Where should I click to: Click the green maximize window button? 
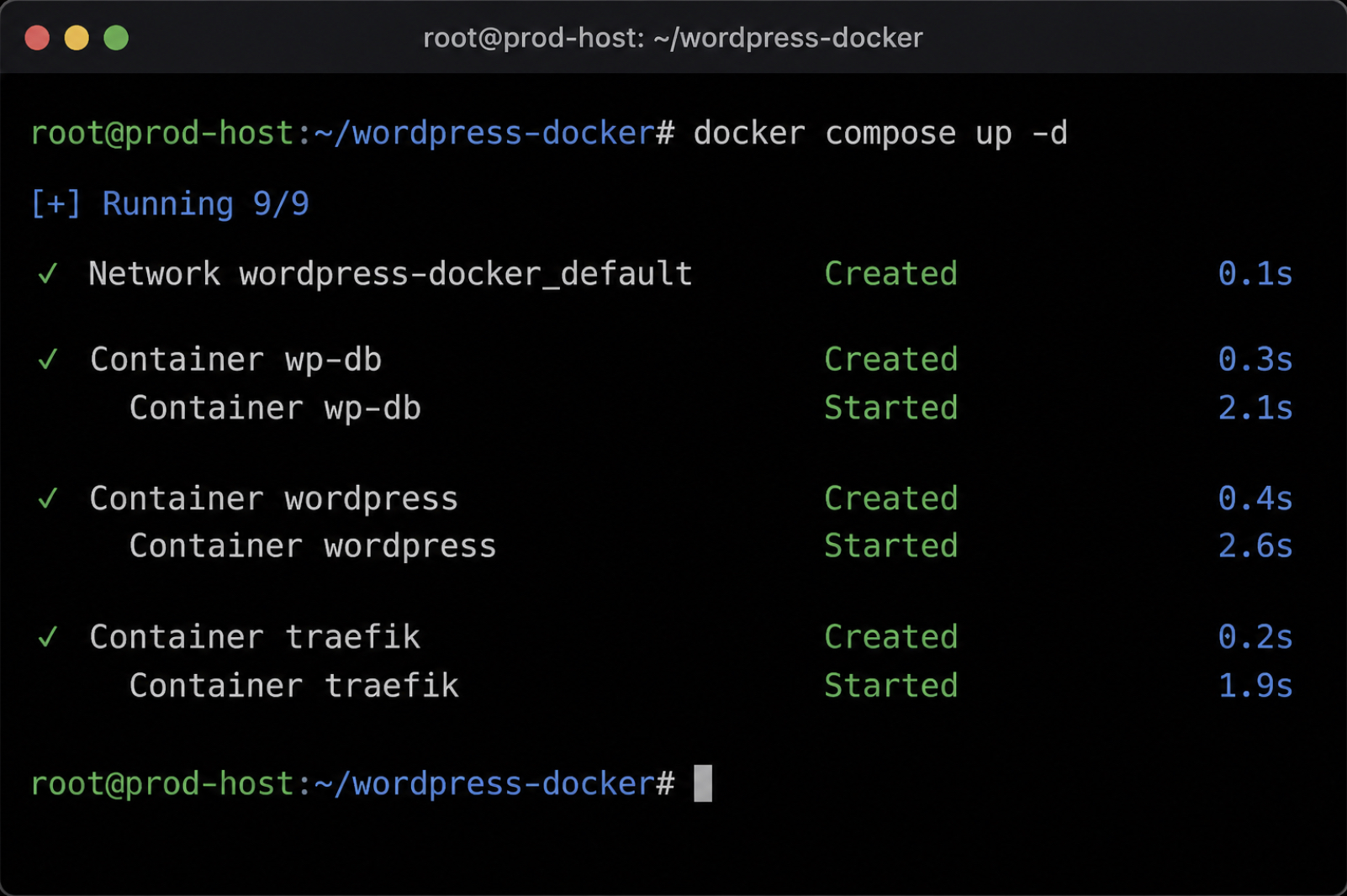click(116, 38)
